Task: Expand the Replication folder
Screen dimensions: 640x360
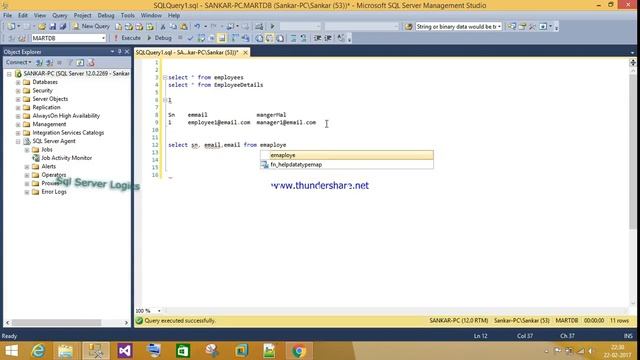Action: pyautogui.click(x=18, y=107)
